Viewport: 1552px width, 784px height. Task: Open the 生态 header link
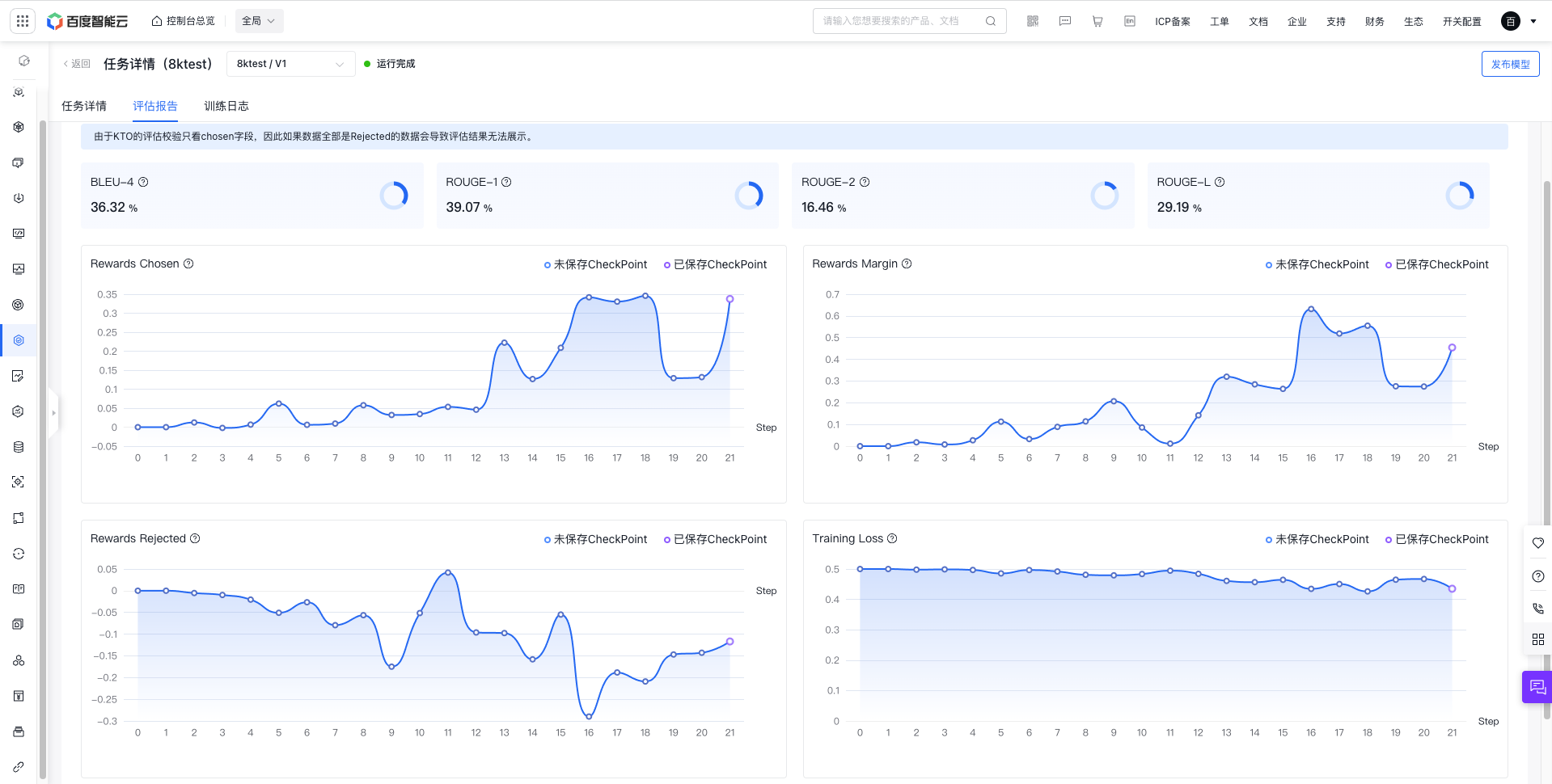[1414, 22]
